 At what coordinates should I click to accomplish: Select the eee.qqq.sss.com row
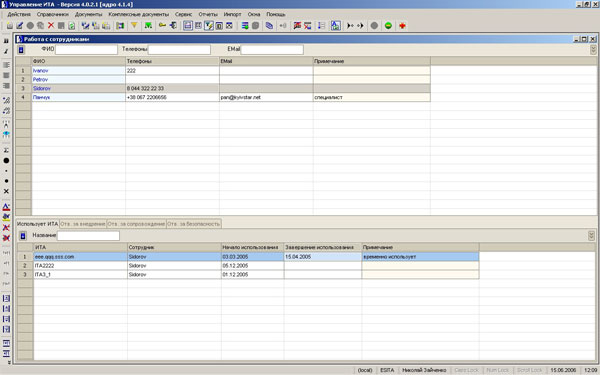pyautogui.click(x=248, y=257)
